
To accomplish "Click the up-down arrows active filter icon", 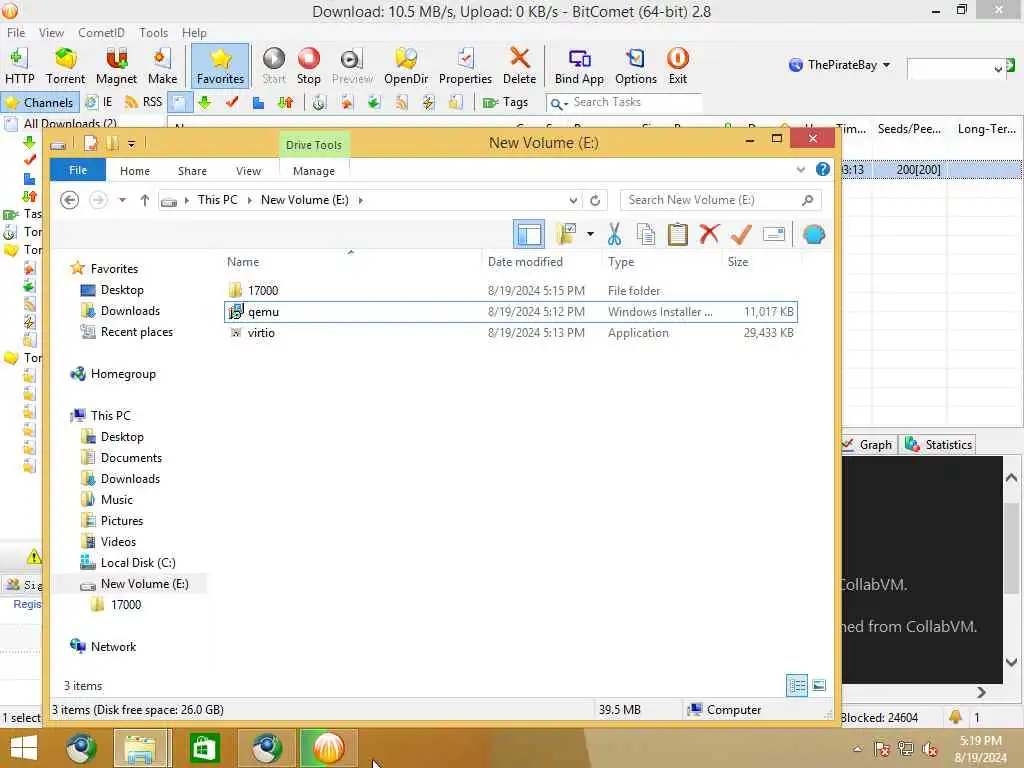I will click(x=285, y=103).
